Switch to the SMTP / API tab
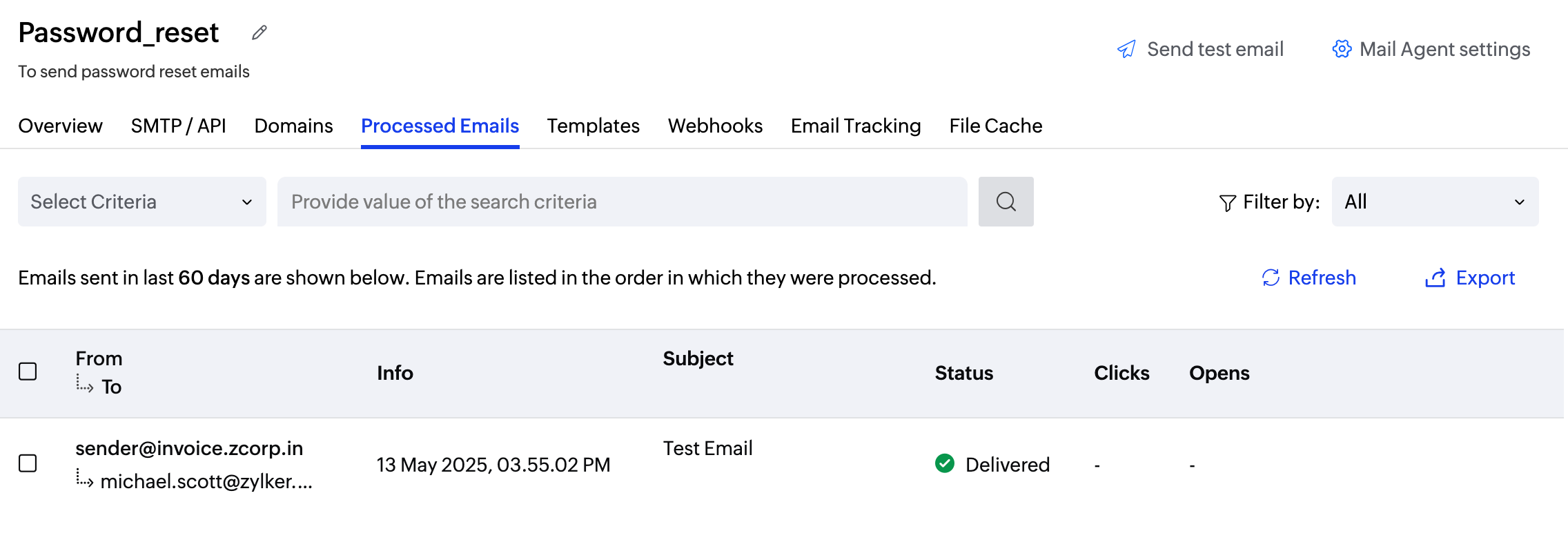 coord(178,126)
